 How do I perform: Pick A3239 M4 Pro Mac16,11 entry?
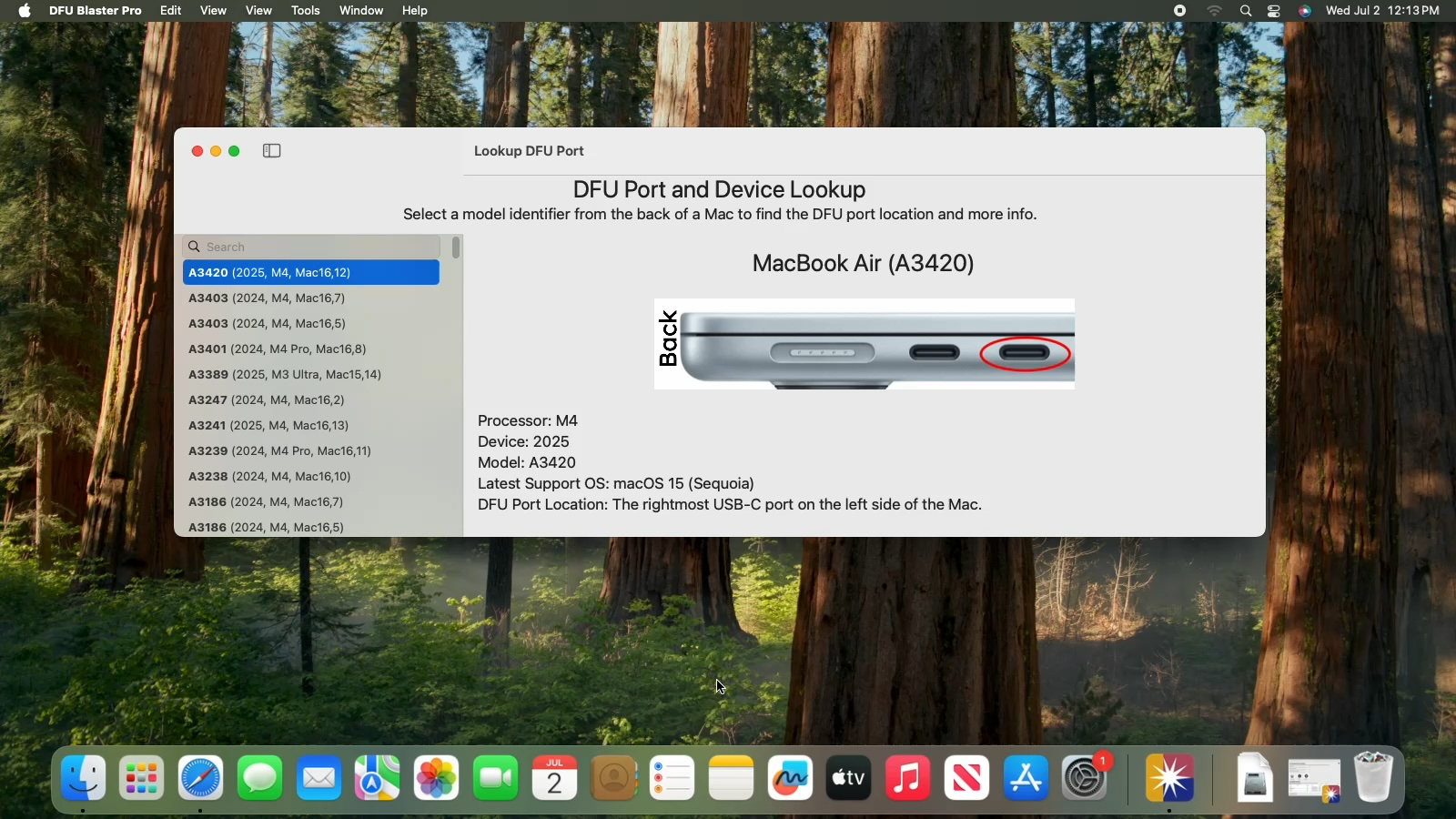[x=280, y=451]
